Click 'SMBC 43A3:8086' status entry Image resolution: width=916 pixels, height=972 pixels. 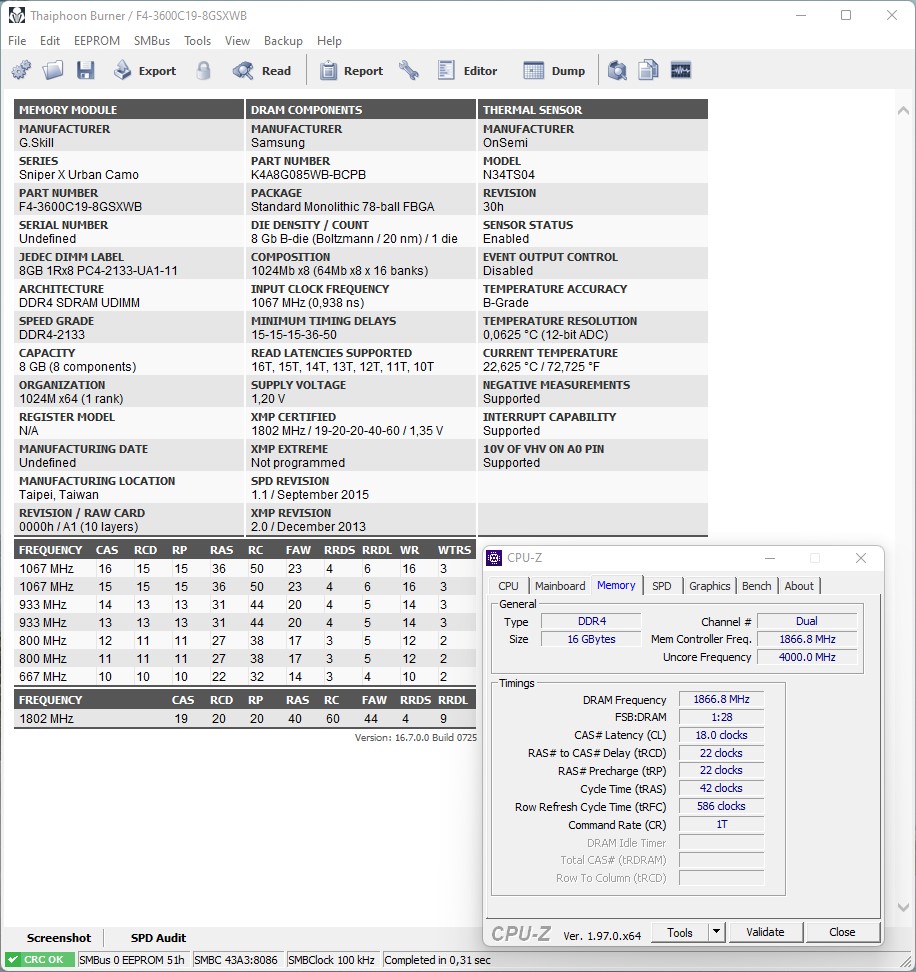(236, 960)
